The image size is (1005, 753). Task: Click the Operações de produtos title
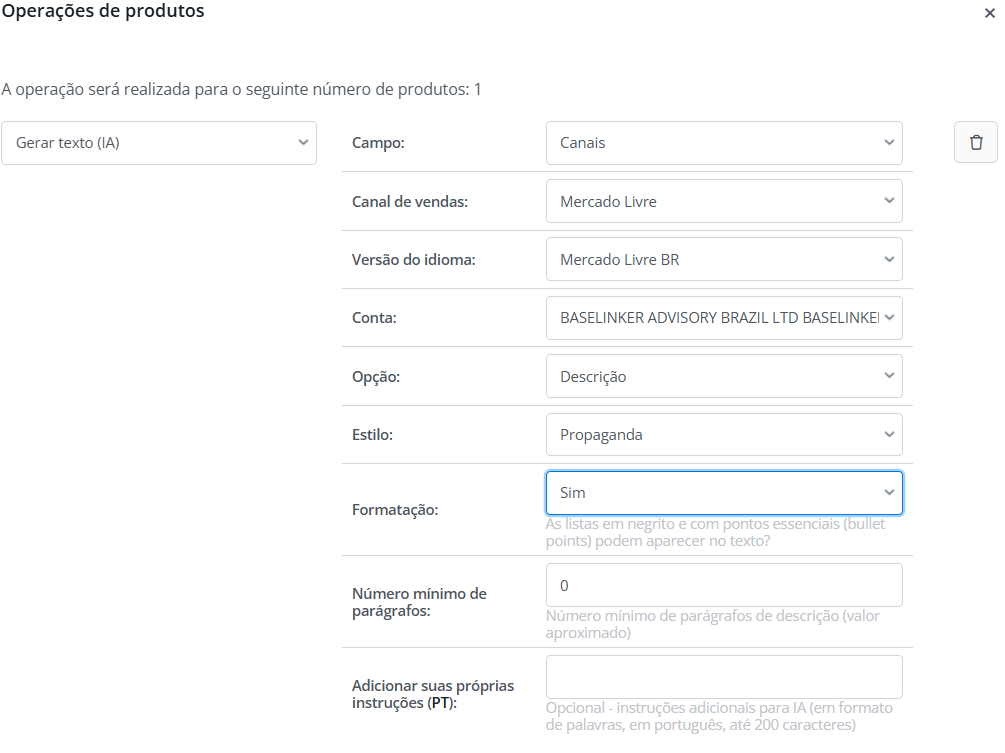click(103, 12)
